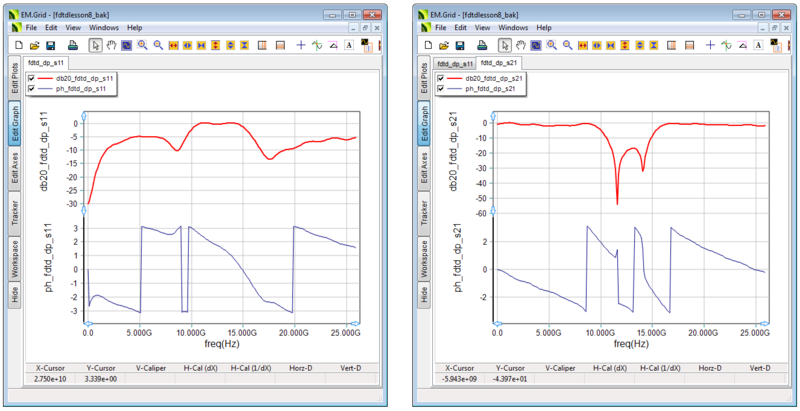Click New document icon in right window toolbar
The height and width of the screenshot is (411, 800).
tap(427, 45)
